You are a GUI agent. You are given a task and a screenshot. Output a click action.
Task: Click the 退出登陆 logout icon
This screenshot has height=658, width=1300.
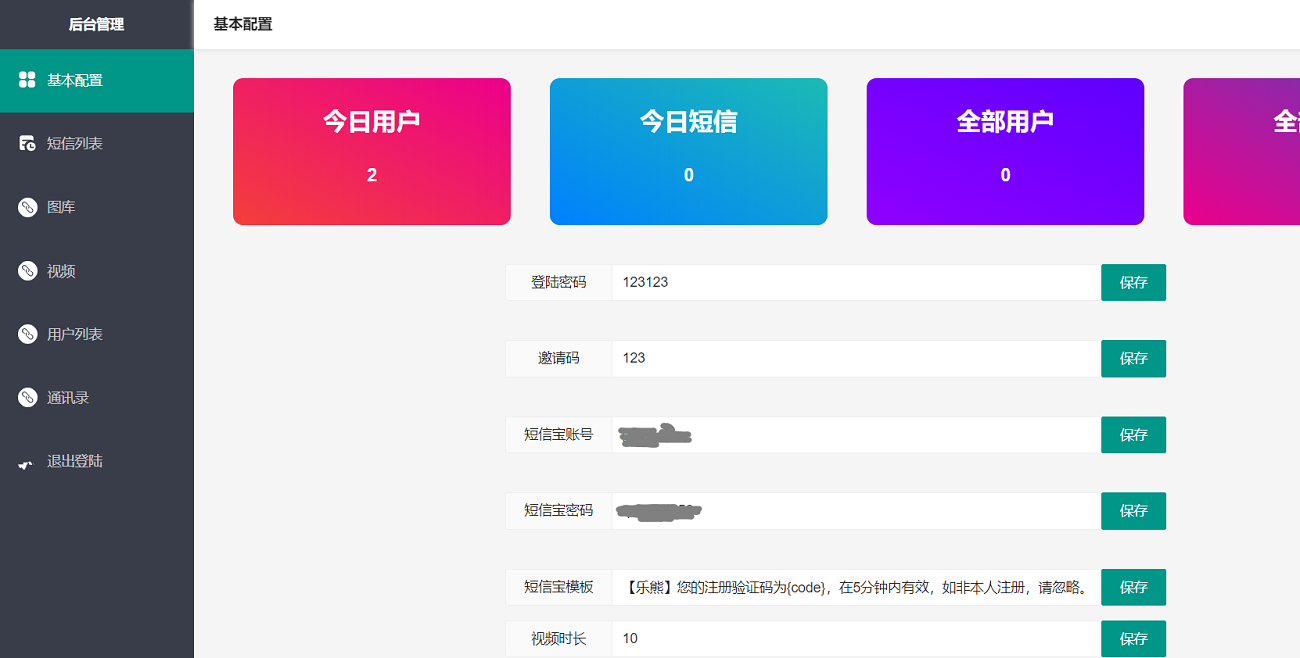tap(27, 463)
